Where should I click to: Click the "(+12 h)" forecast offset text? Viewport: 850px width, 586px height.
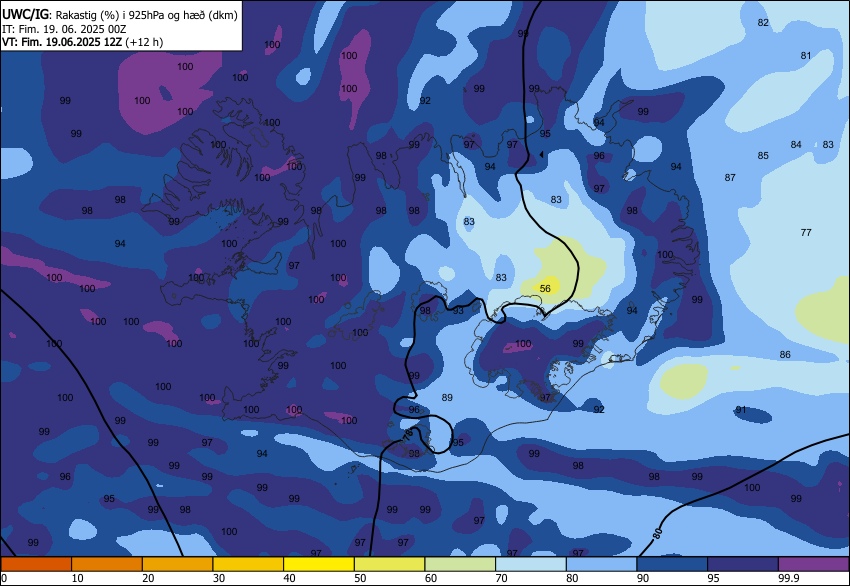144,42
